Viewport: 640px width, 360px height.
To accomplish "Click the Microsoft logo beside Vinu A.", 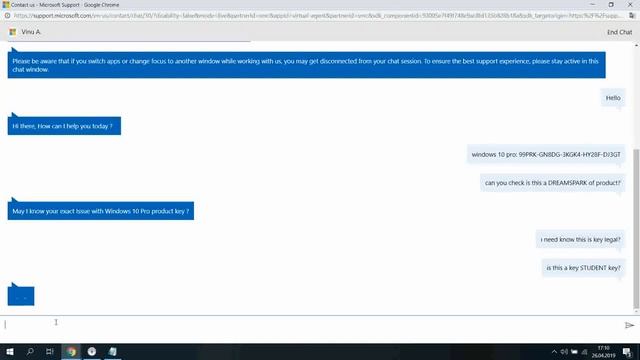I will [13, 32].
